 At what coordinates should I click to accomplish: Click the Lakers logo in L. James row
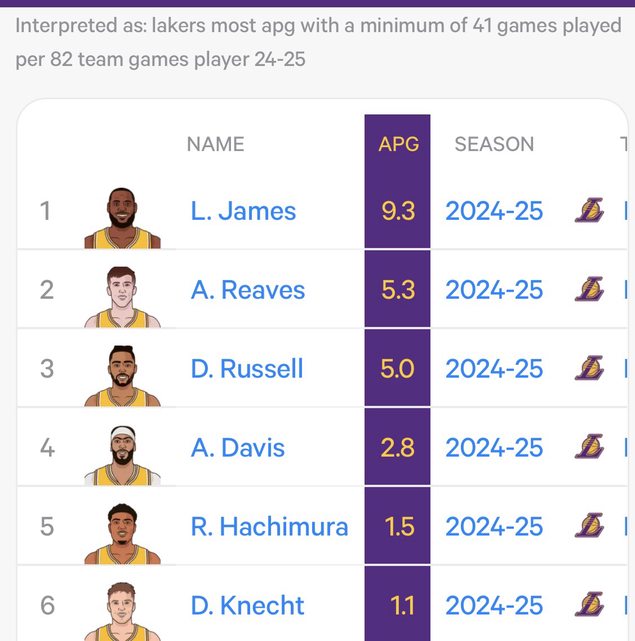click(589, 211)
